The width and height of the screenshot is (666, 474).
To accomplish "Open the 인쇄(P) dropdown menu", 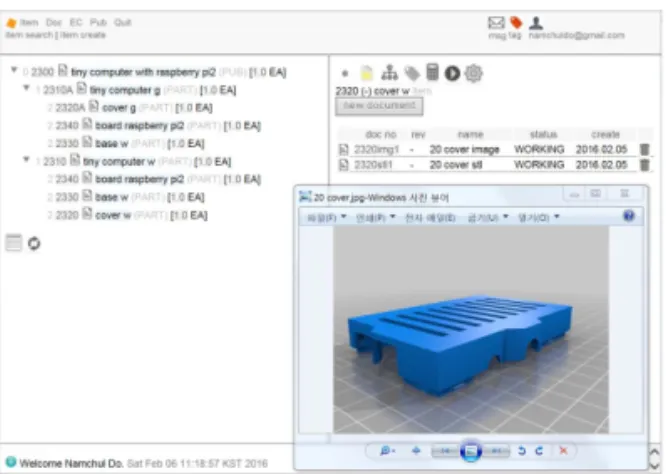I will pyautogui.click(x=375, y=217).
